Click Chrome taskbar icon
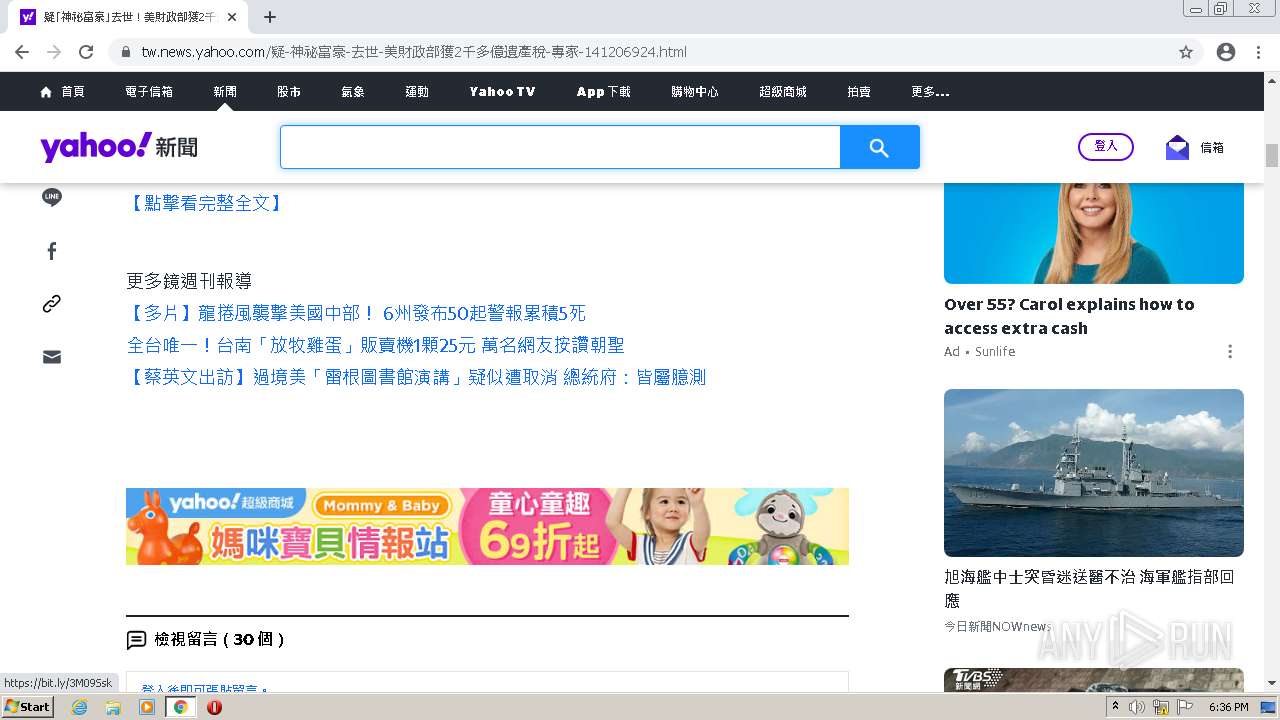Viewport: 1280px width, 720px height. (x=181, y=707)
